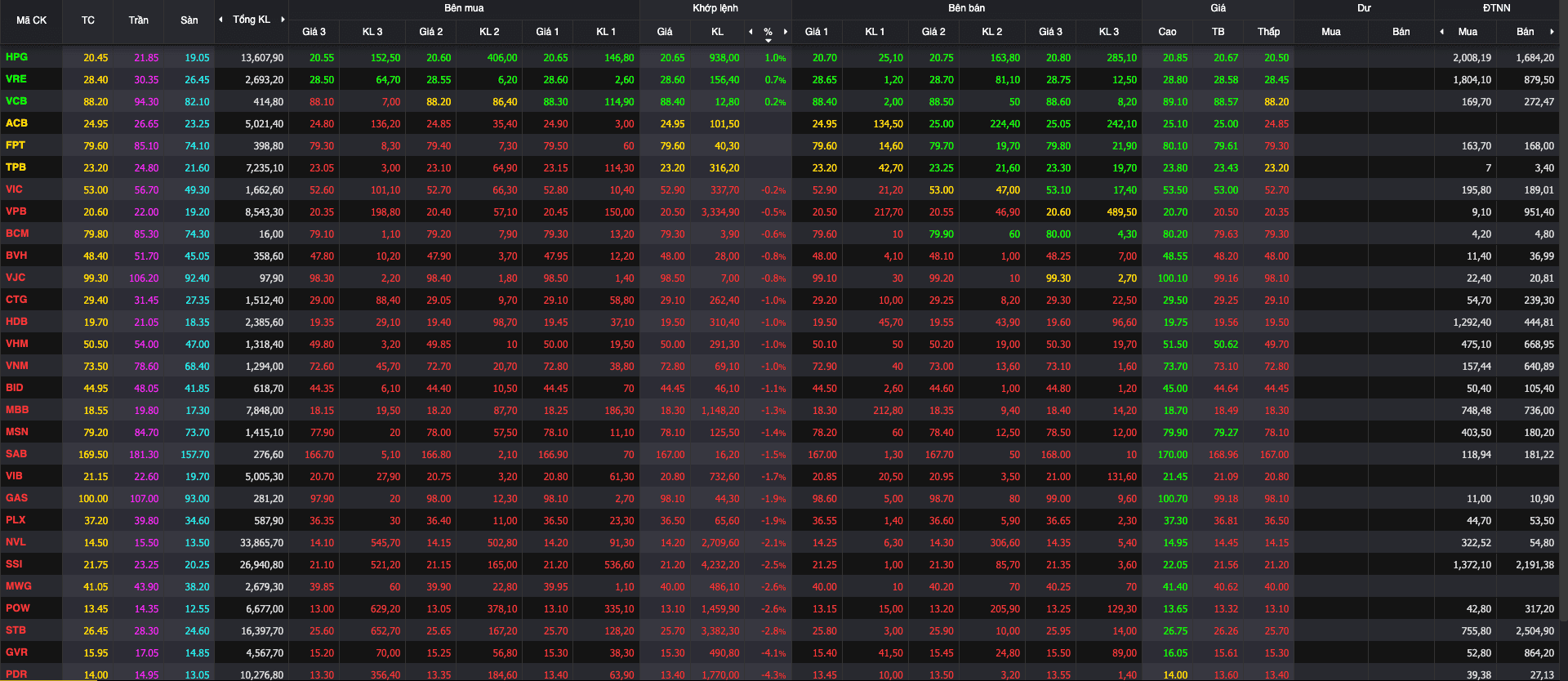This screenshot has width=1568, height=681.
Task: Click VCB high price 89.10
Action: [1175, 102]
